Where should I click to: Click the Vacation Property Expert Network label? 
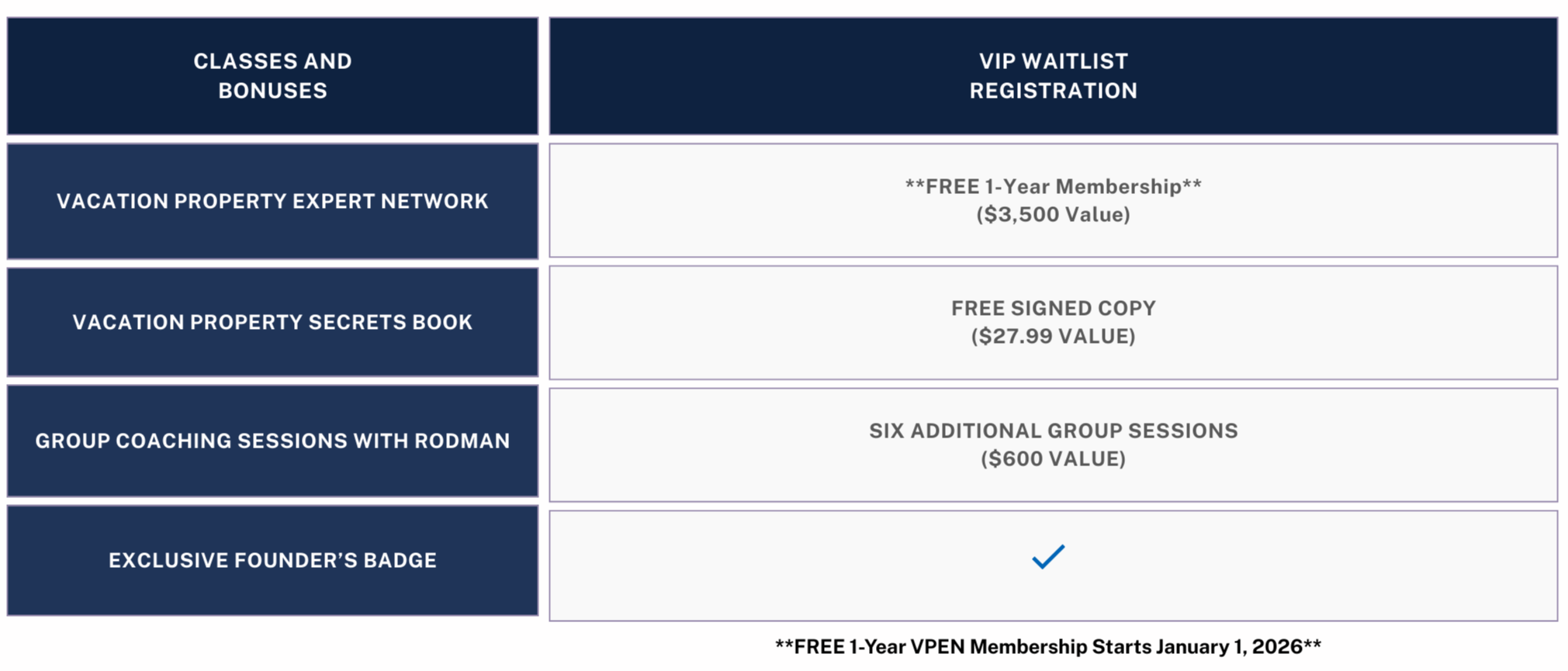coord(272,202)
